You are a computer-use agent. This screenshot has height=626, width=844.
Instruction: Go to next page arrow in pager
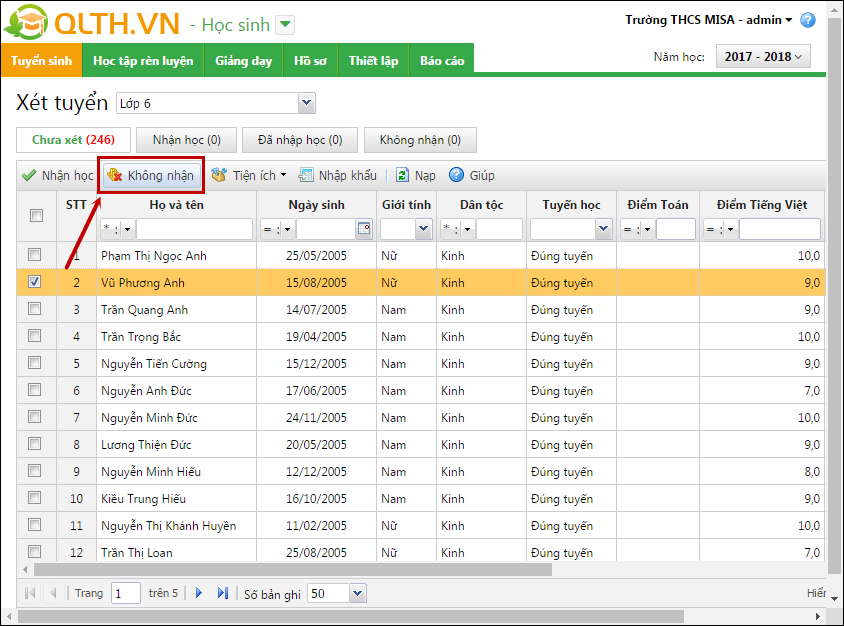pos(199,593)
